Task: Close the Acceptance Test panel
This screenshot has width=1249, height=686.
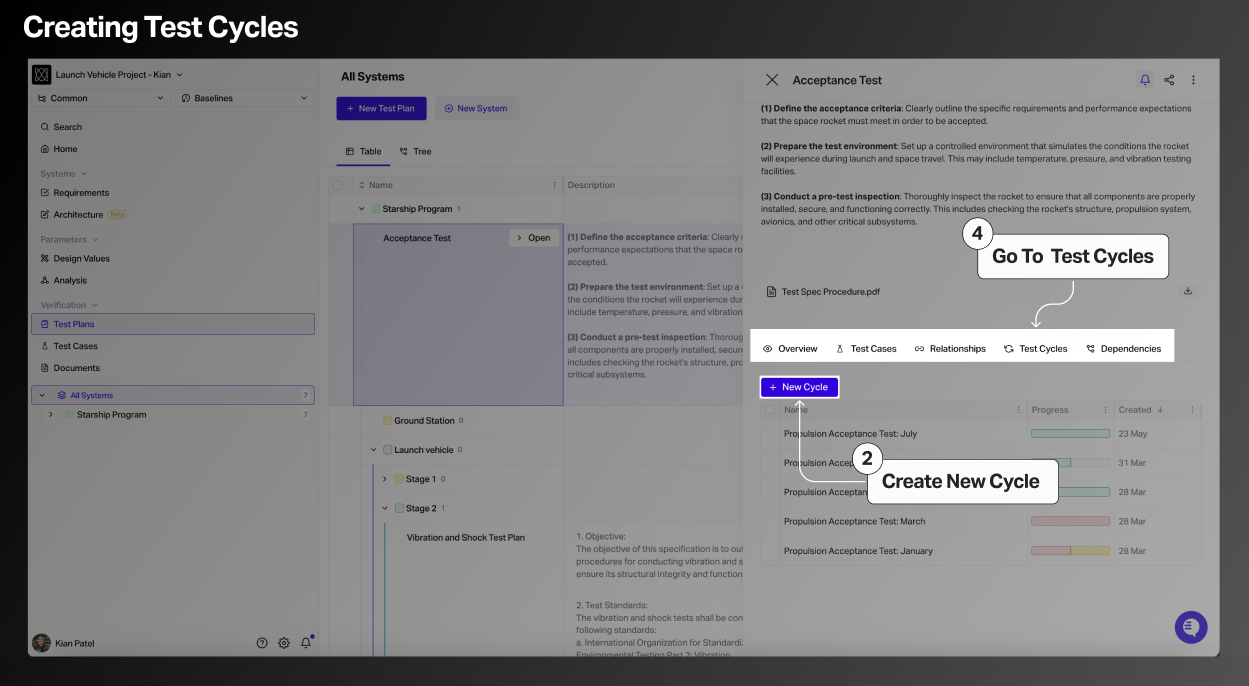Action: click(x=772, y=80)
